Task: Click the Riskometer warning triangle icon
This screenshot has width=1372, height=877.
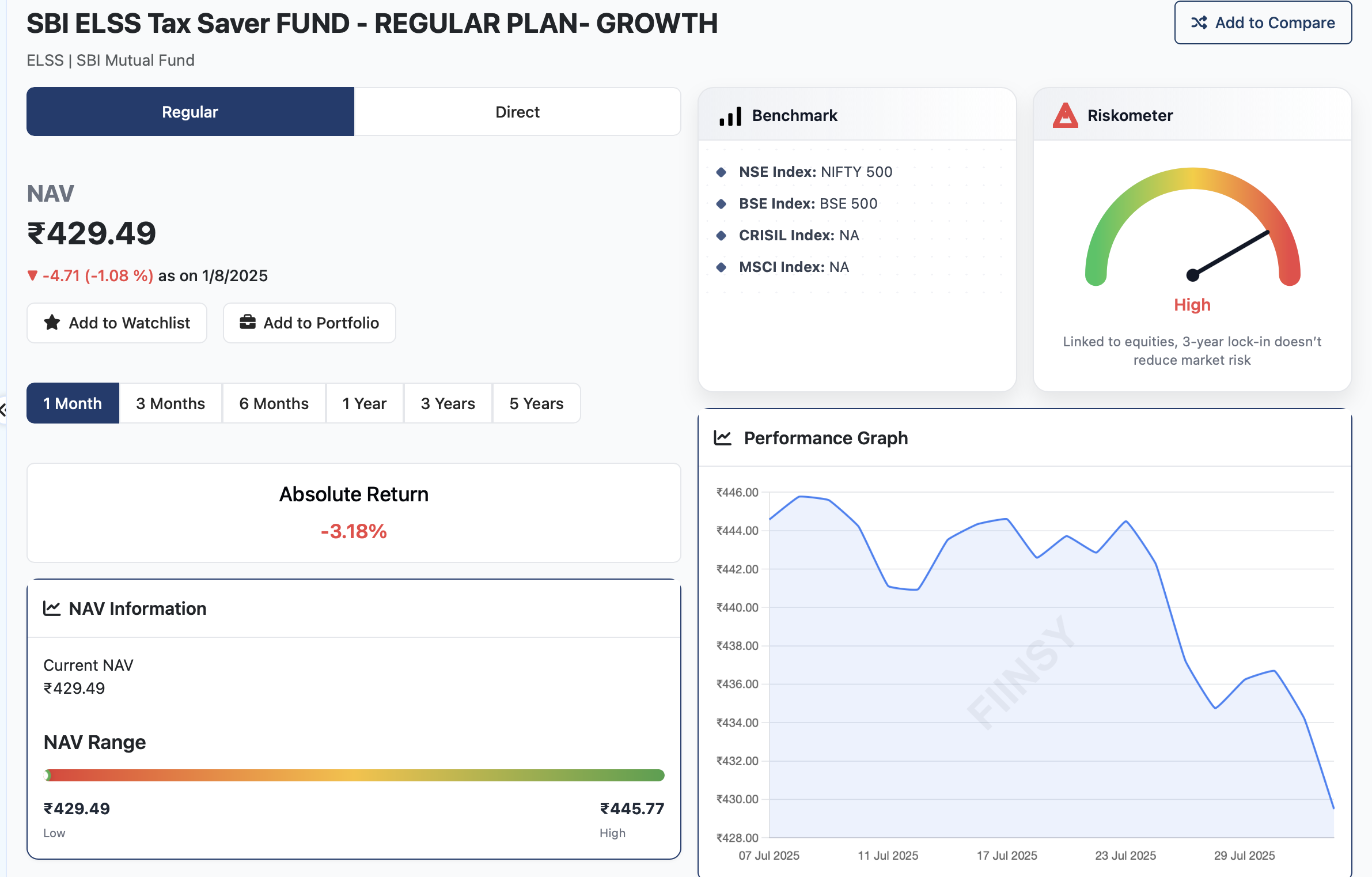Action: [1065, 115]
